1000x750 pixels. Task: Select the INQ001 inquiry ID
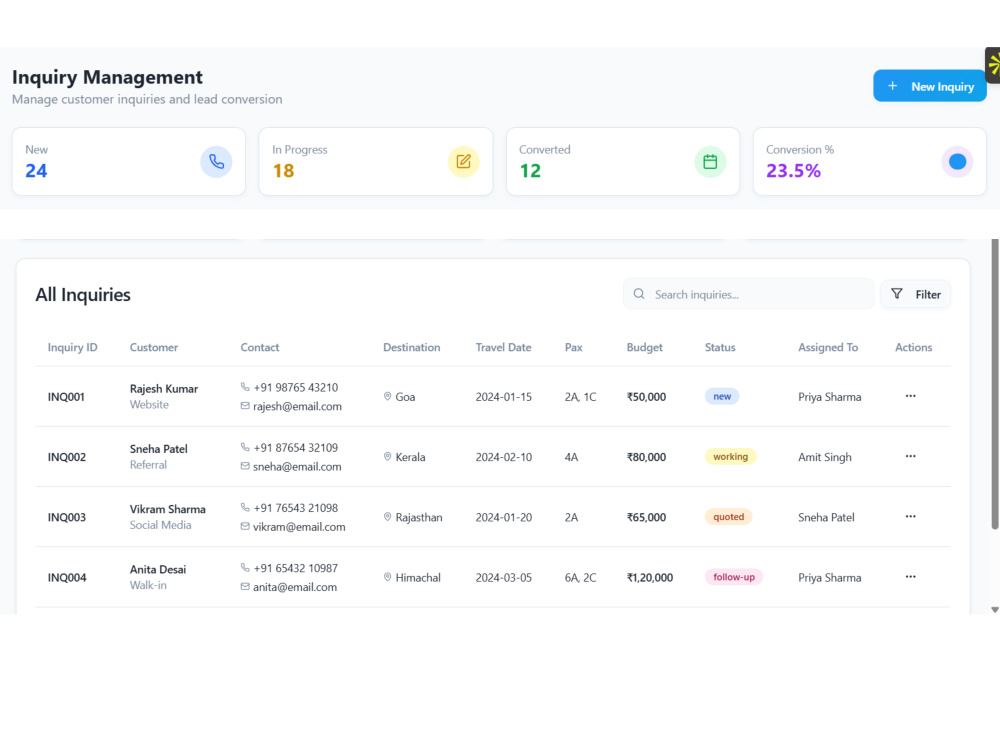pos(66,397)
